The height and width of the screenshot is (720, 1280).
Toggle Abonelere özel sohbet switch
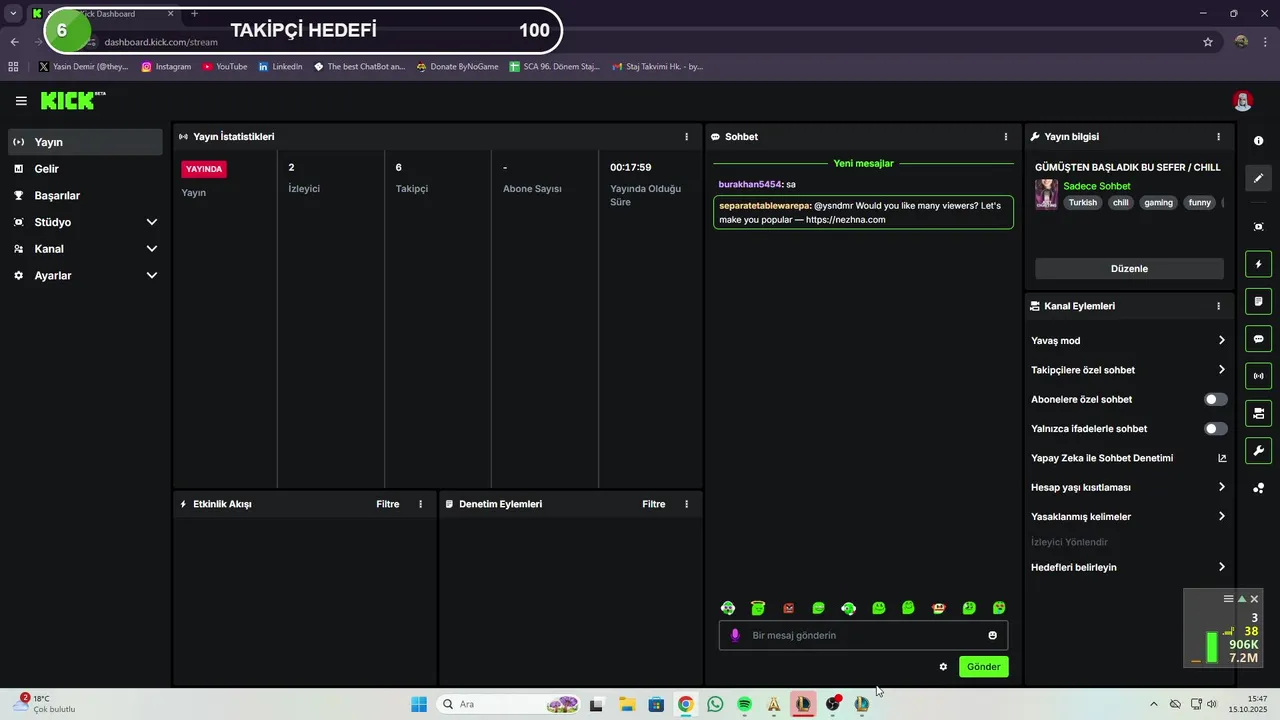point(1215,399)
